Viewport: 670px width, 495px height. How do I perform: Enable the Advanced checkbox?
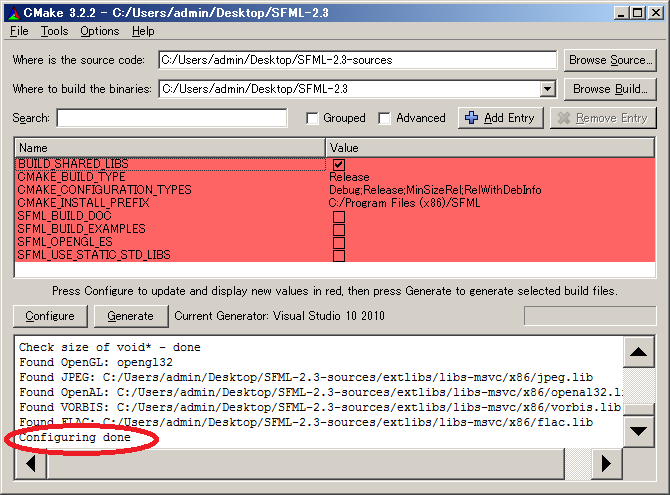[x=384, y=118]
